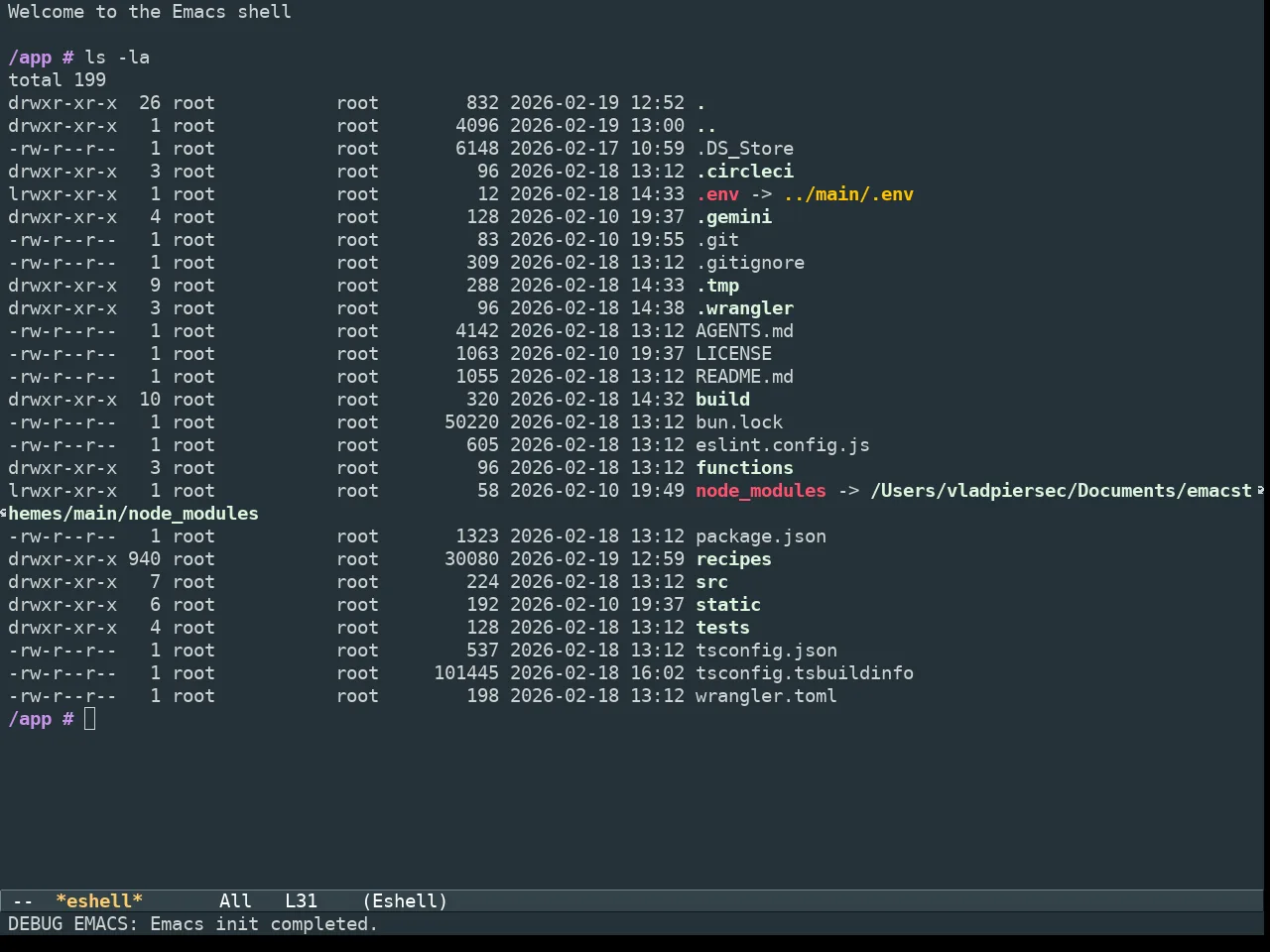Click the (Eshell) mode indicator
This screenshot has height=952, width=1270.
pos(405,901)
